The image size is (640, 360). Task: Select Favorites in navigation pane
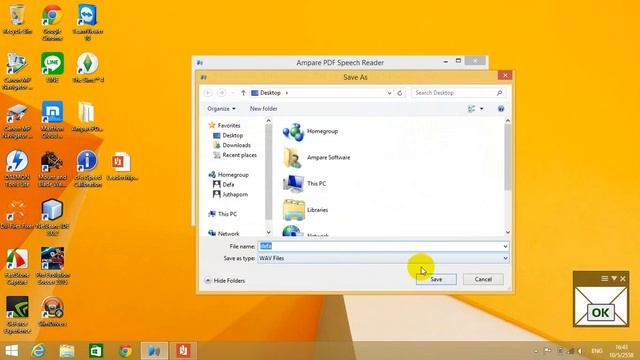[x=228, y=125]
